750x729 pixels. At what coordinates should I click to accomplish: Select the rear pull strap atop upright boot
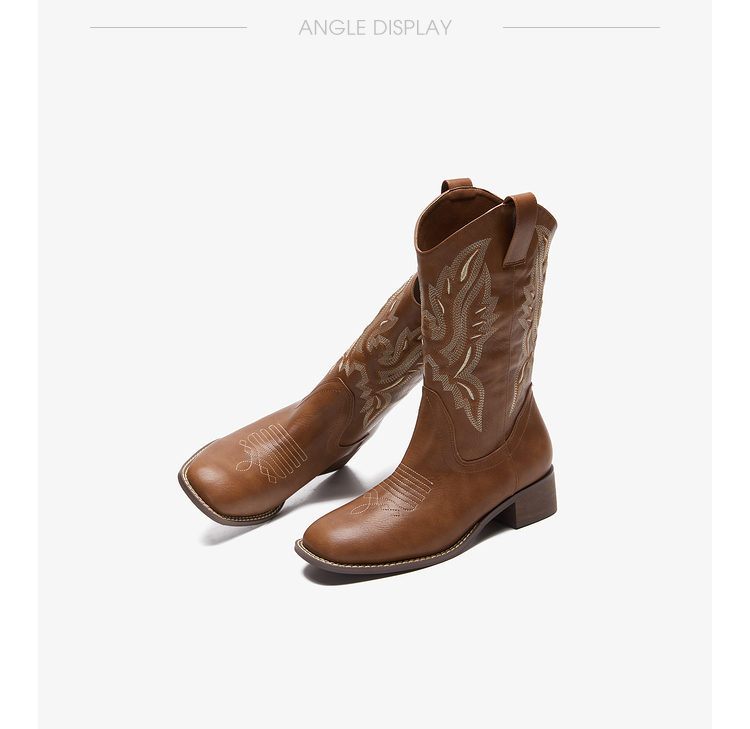pyautogui.click(x=457, y=186)
